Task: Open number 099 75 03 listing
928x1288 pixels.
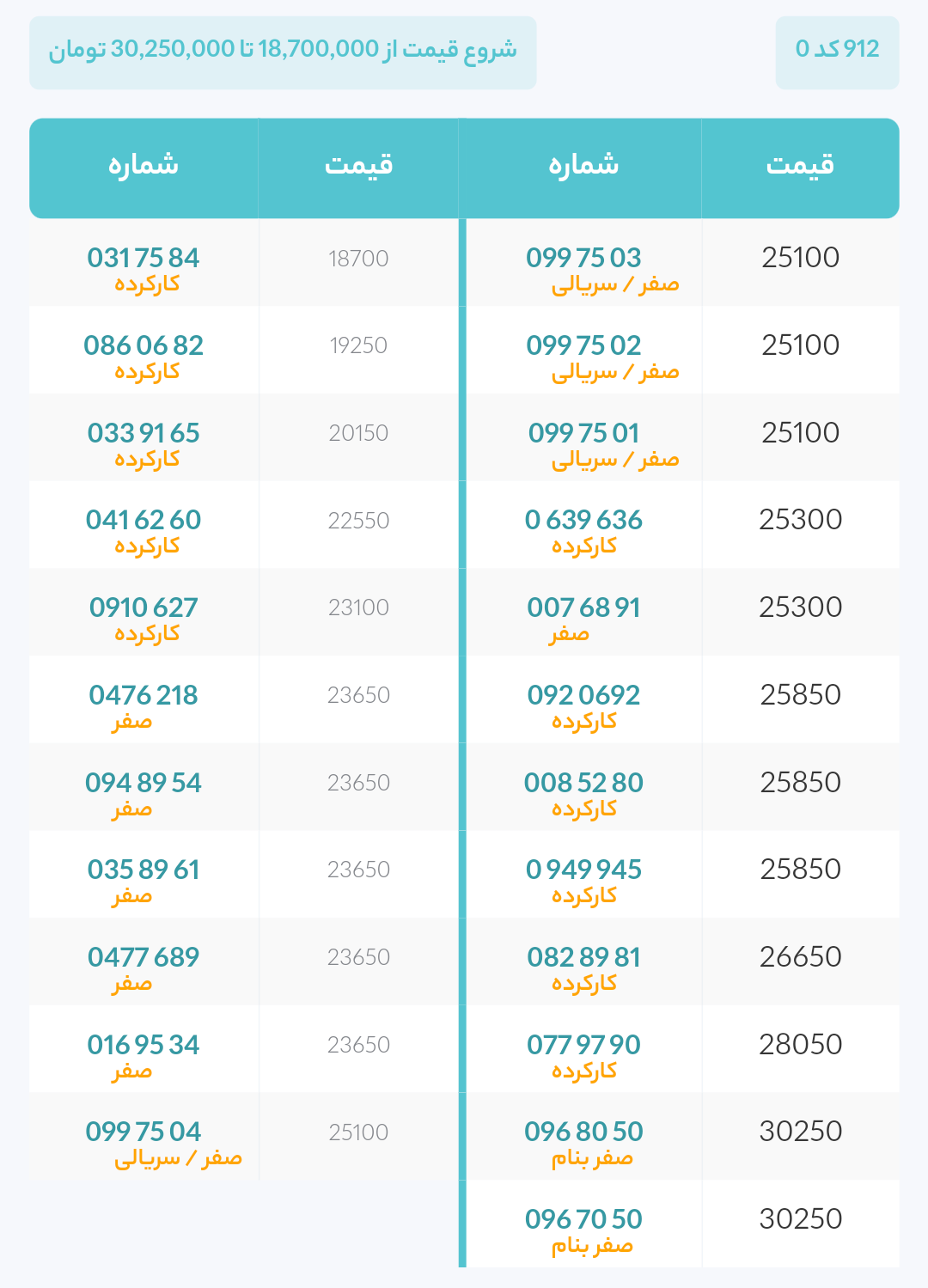Action: [x=583, y=258]
